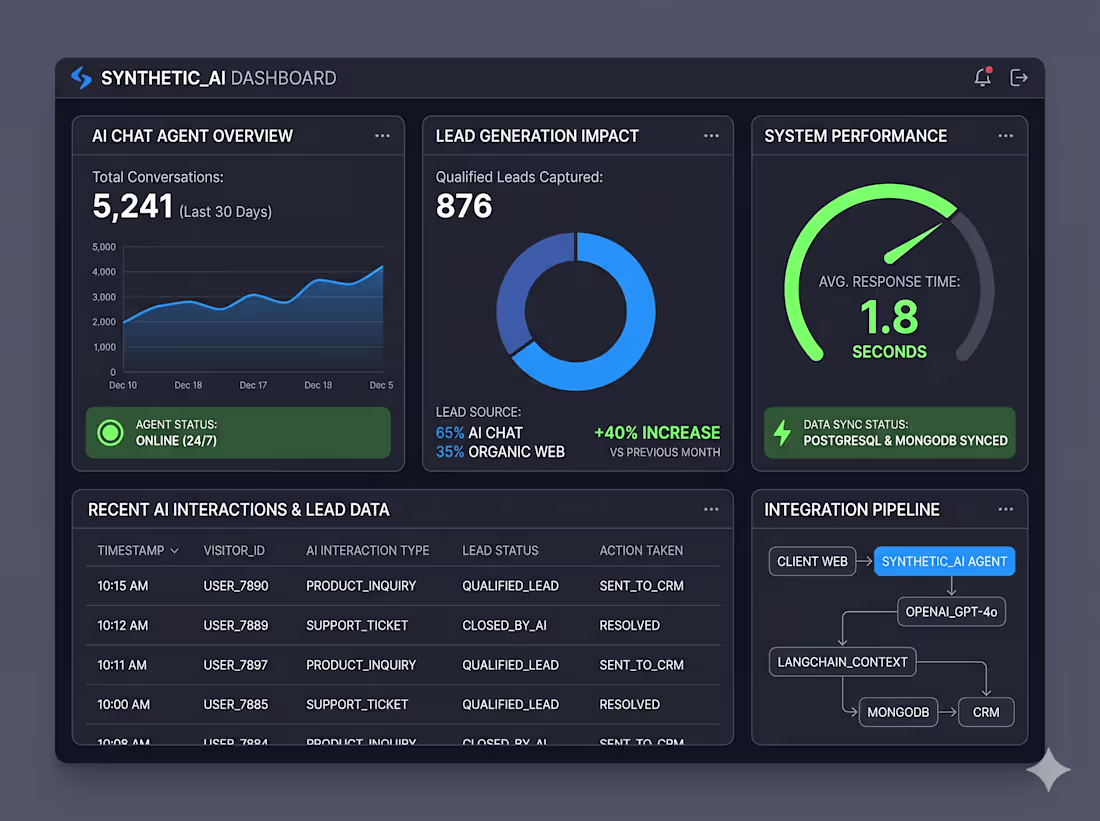Sort by the TIMESTAMP column chevron
The image size is (1100, 821).
[175, 551]
